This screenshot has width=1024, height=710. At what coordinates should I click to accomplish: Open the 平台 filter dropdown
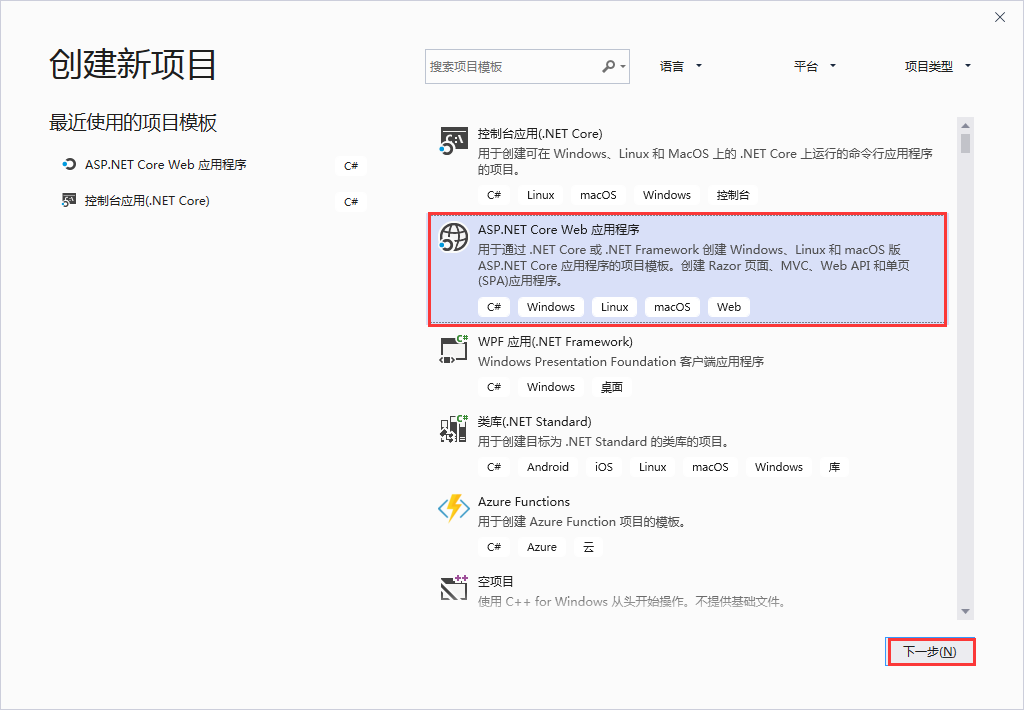coord(815,66)
